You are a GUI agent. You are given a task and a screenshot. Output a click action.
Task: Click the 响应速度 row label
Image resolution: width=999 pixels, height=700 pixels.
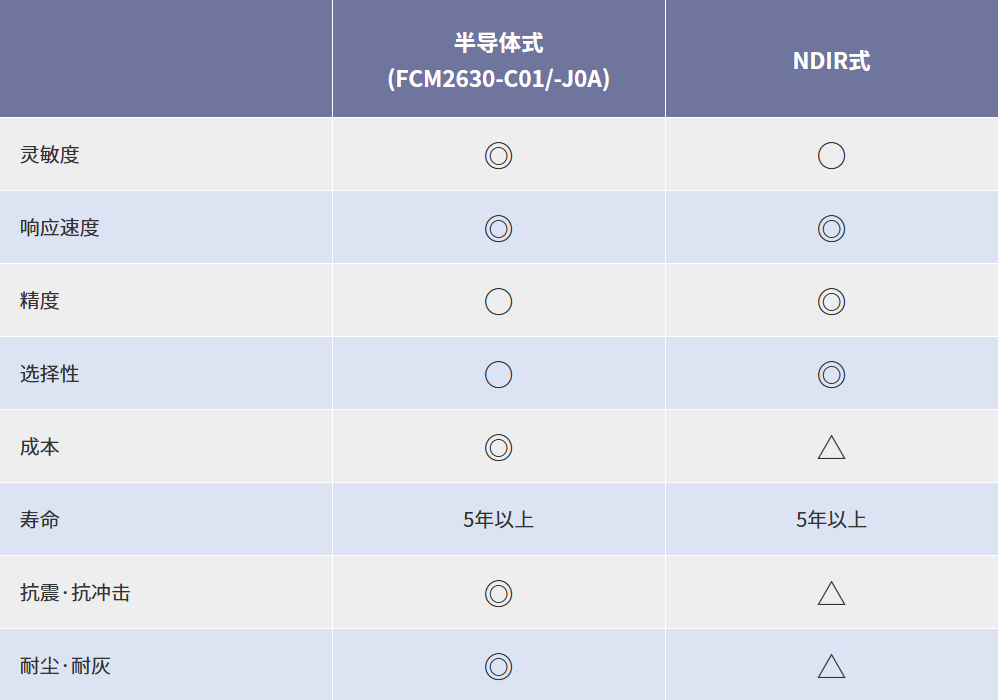tap(60, 228)
